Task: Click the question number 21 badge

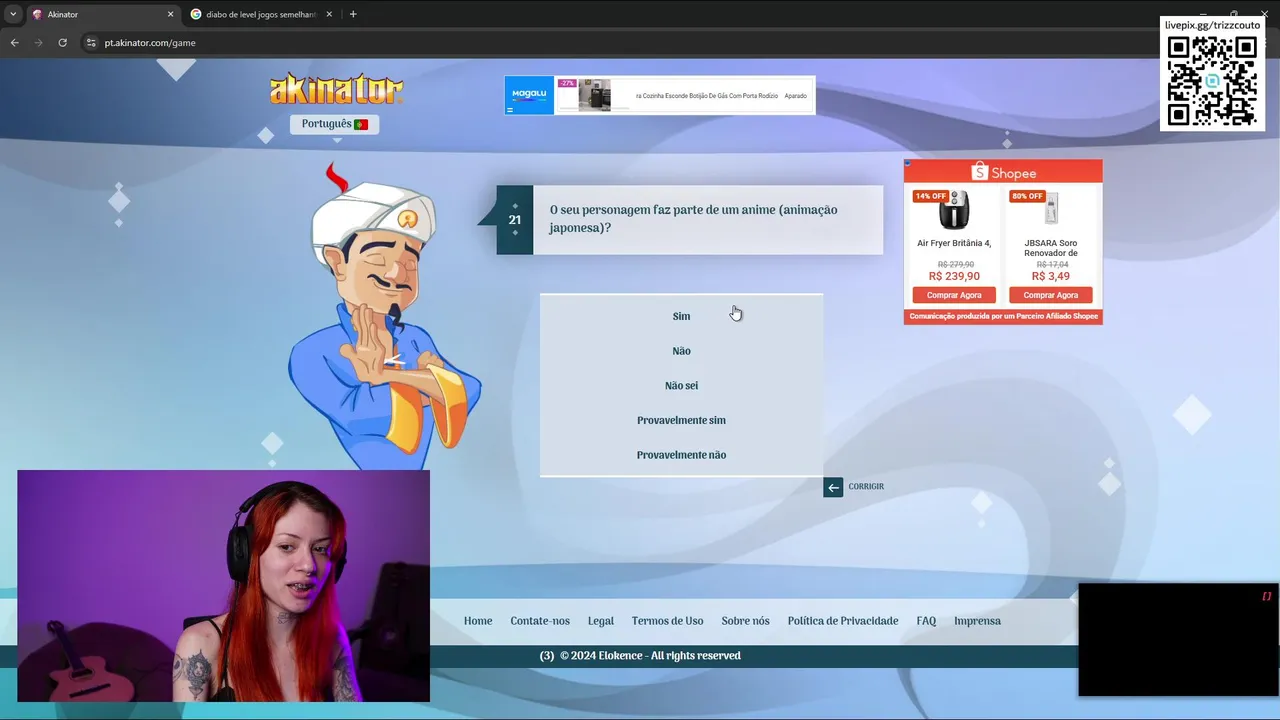Action: point(515,220)
